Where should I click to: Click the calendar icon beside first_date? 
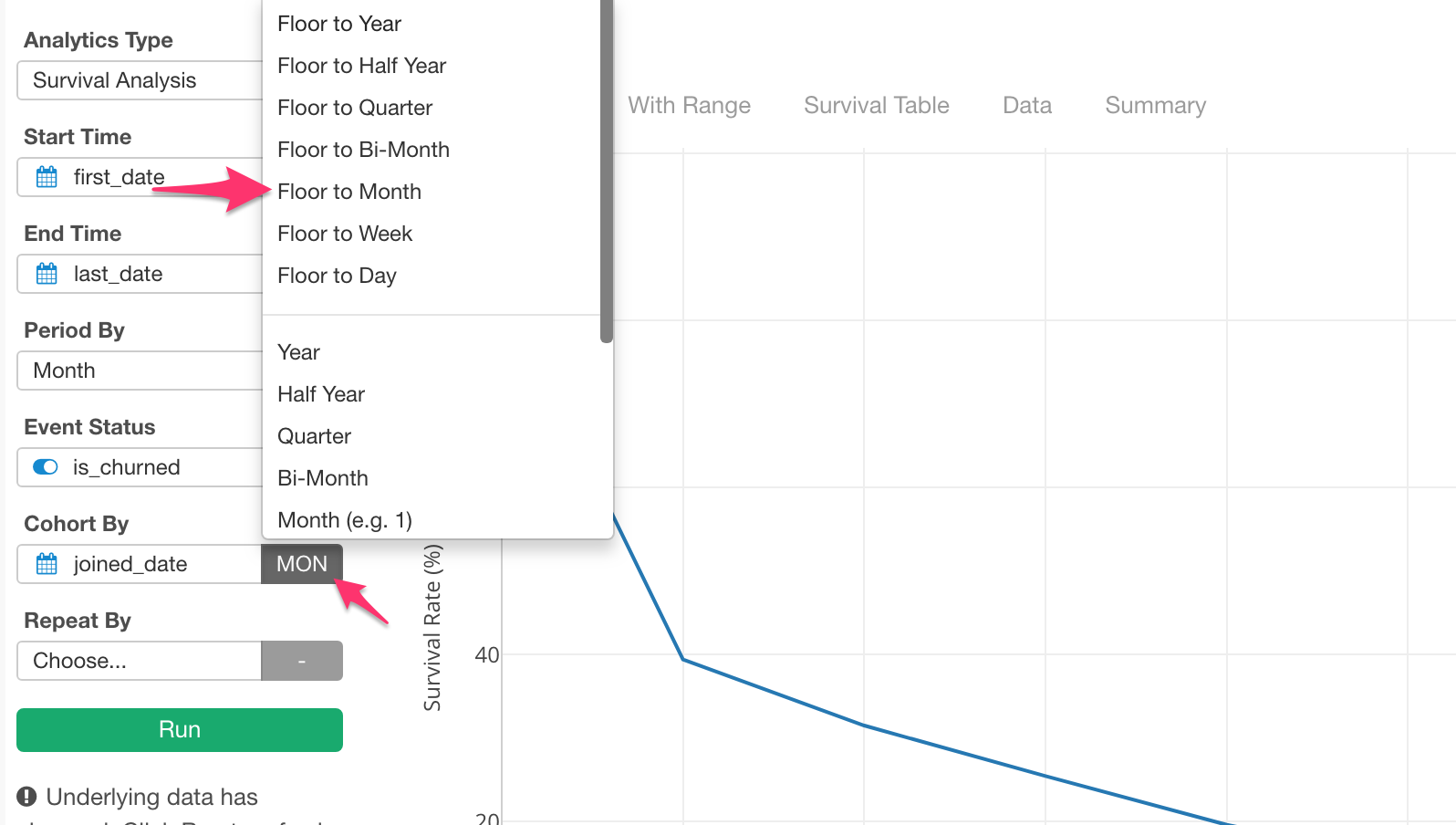pos(47,177)
